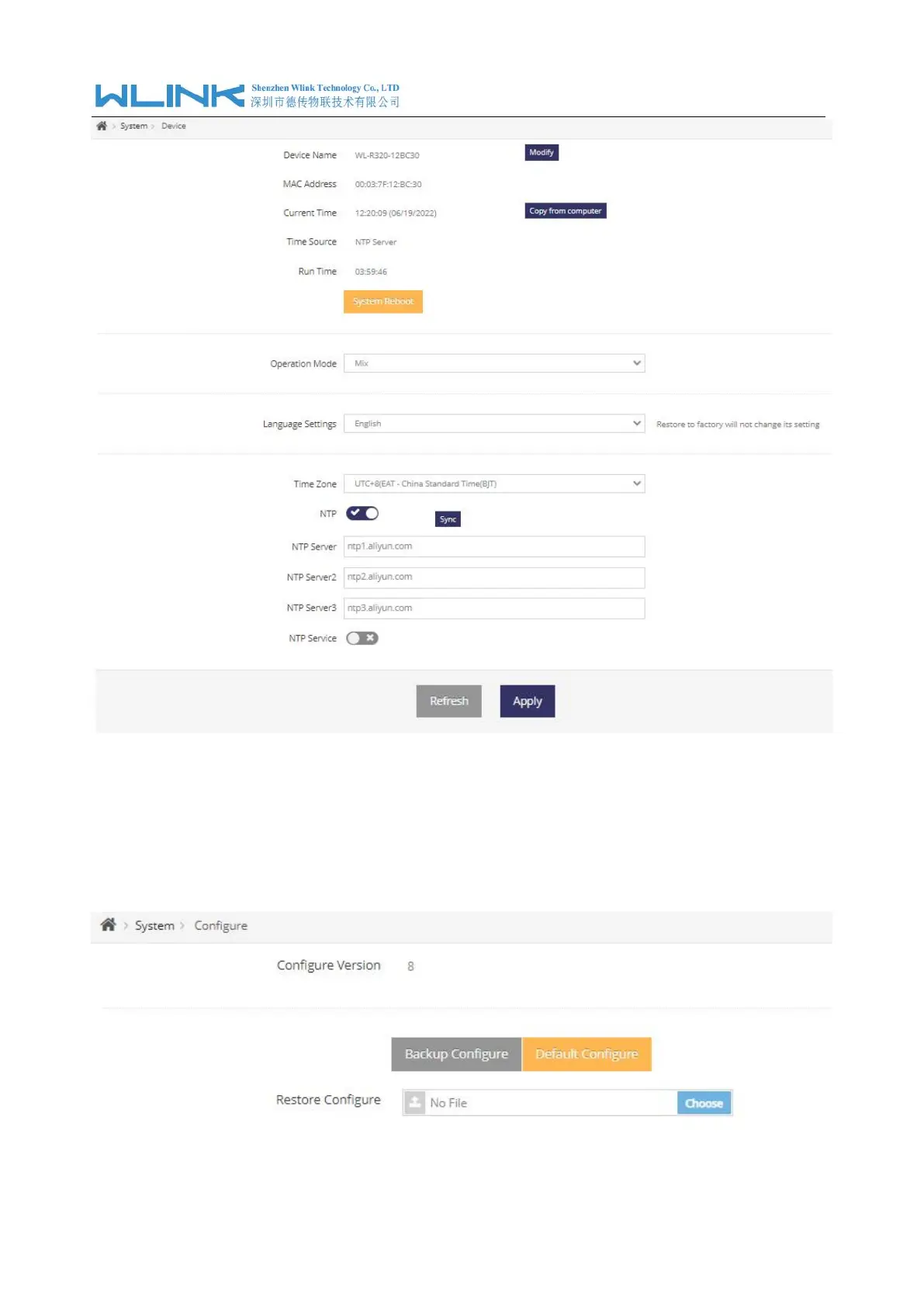Click the Refresh button
Screen dimensions: 924x1307
pyautogui.click(x=449, y=701)
